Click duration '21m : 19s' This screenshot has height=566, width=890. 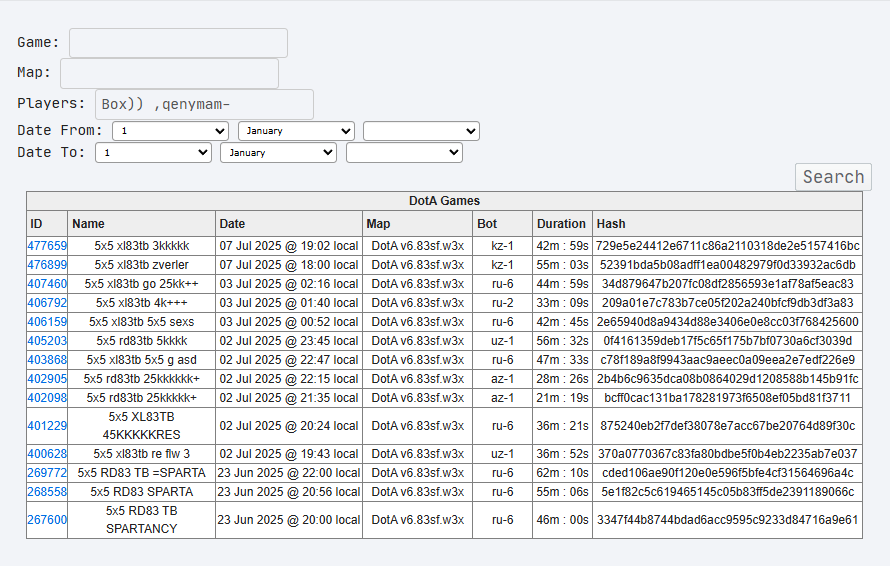pyautogui.click(x=562, y=398)
